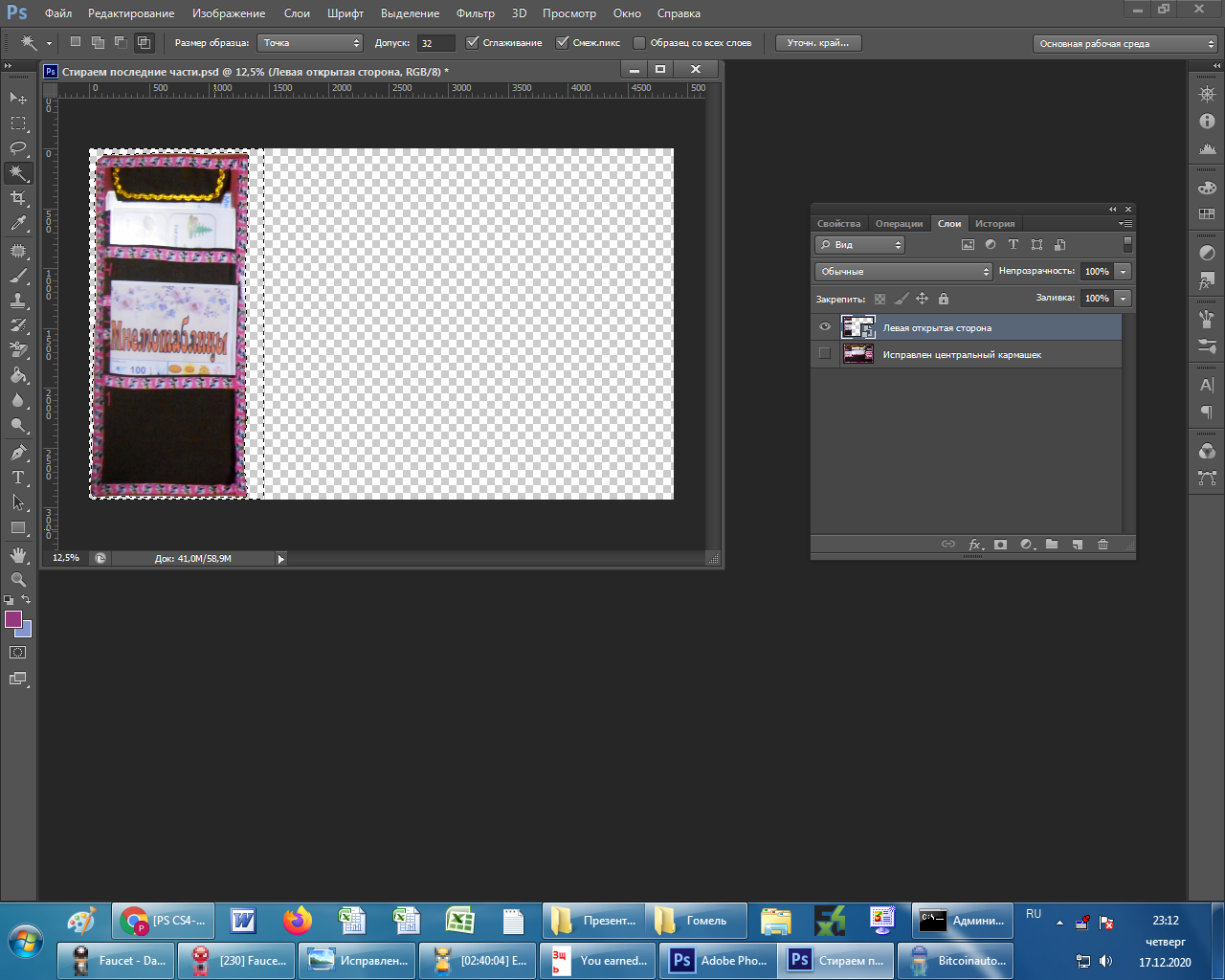
Task: Open the Фильтр menu
Action: tap(475, 13)
